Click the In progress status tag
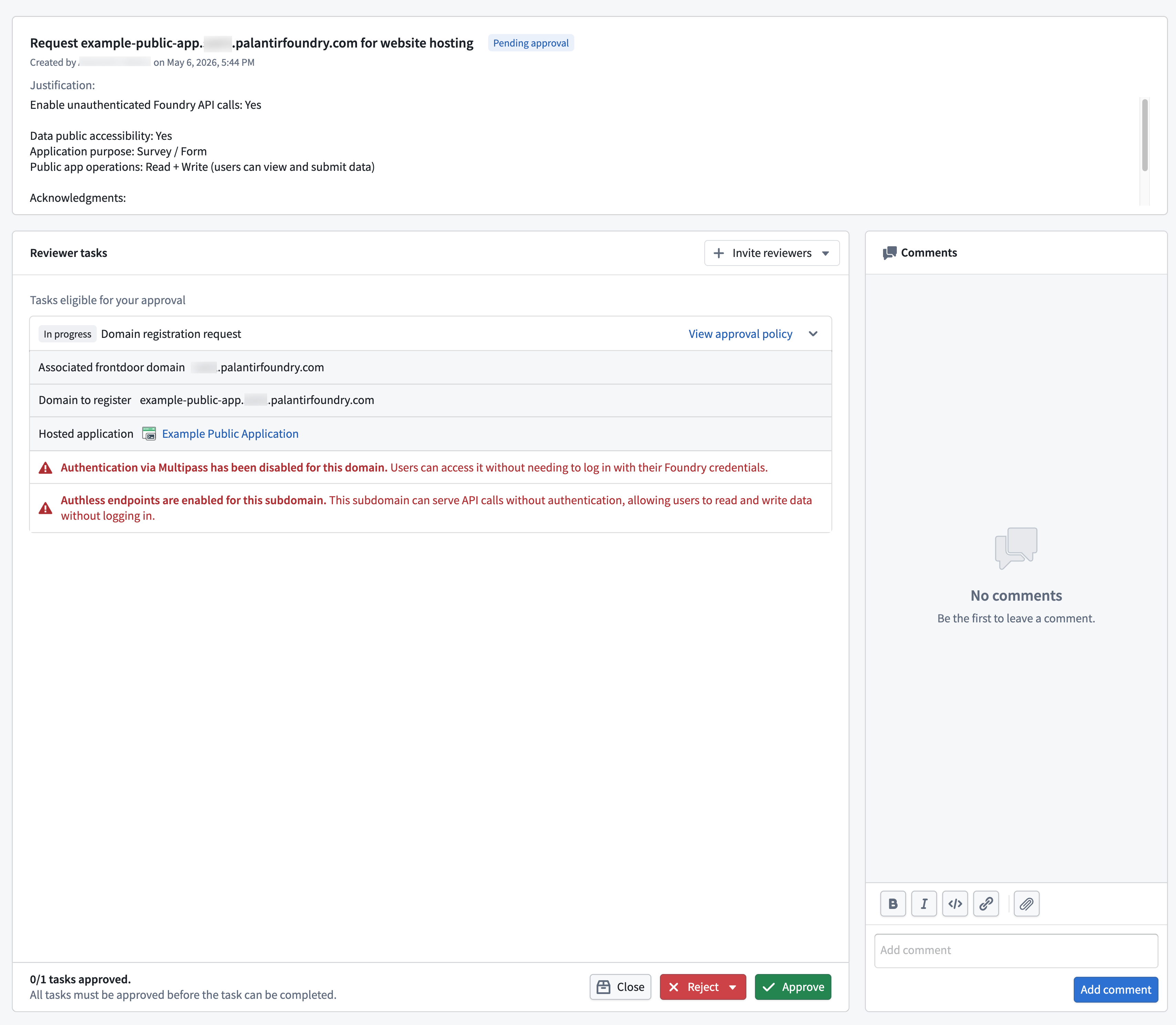Viewport: 1176px width, 1025px height. point(67,334)
